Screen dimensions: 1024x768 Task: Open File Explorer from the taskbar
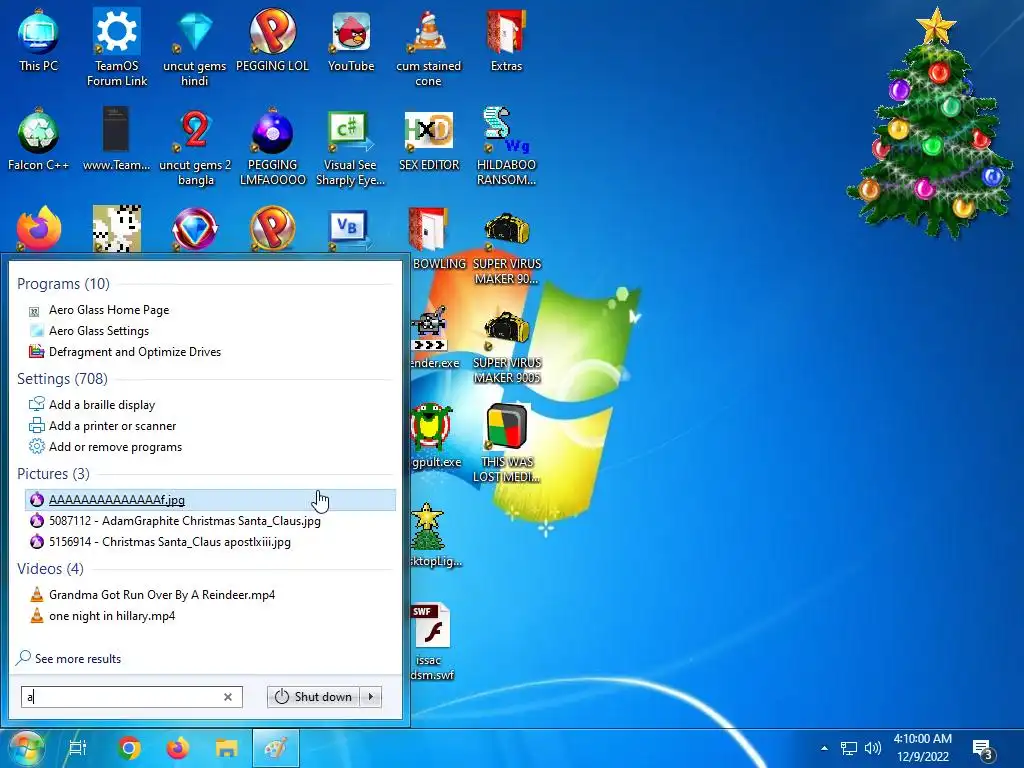(x=227, y=748)
